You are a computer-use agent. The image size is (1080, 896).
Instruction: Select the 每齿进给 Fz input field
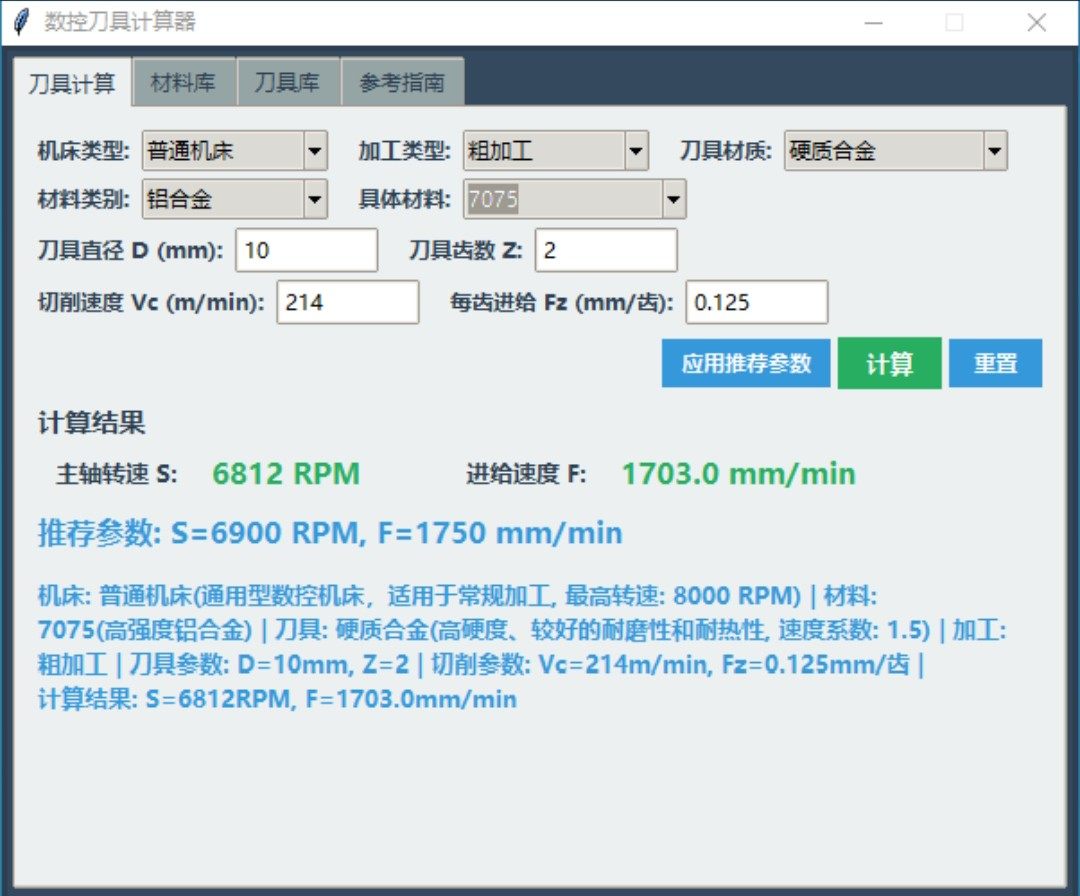pyautogui.click(x=756, y=302)
